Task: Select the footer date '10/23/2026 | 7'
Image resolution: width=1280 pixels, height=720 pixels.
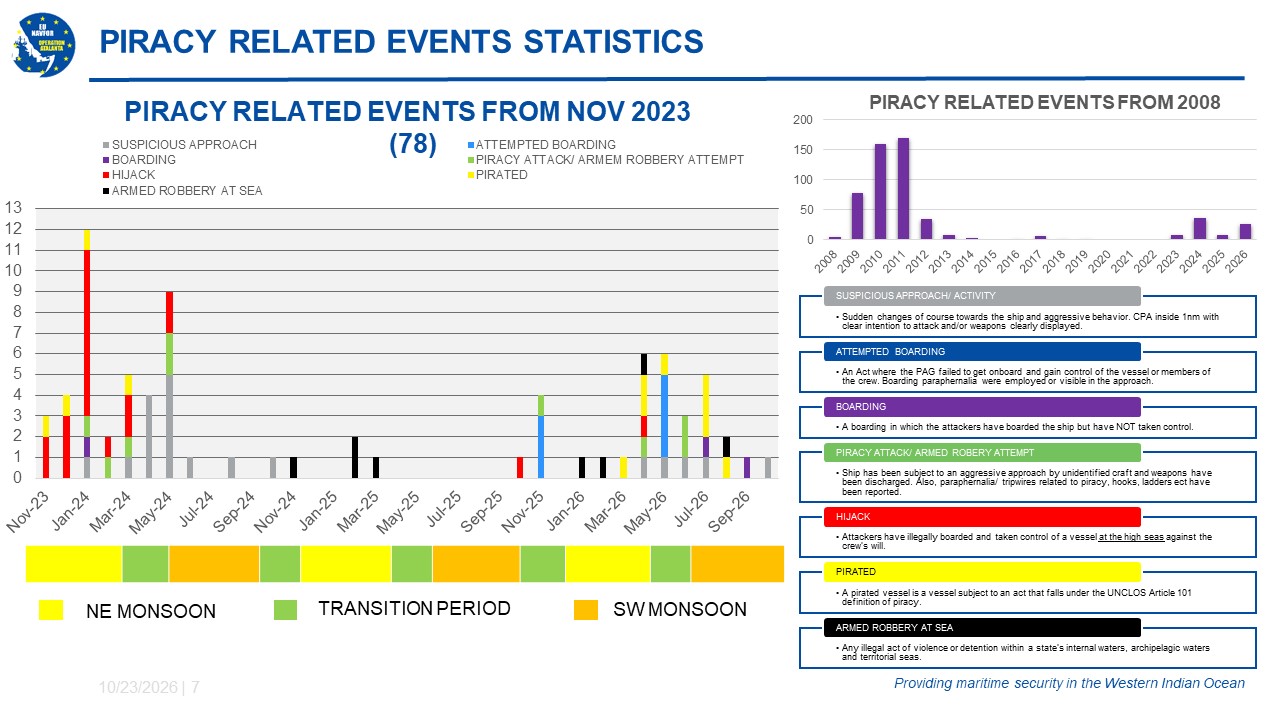Action: (150, 688)
